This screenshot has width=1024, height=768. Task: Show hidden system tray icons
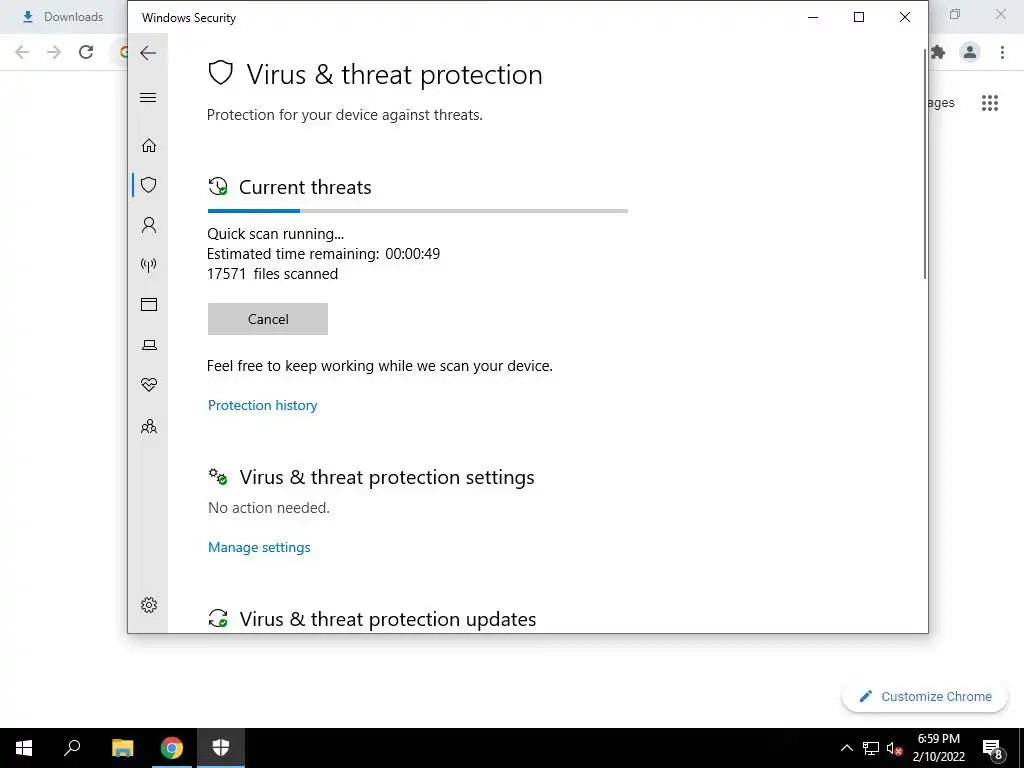846,748
